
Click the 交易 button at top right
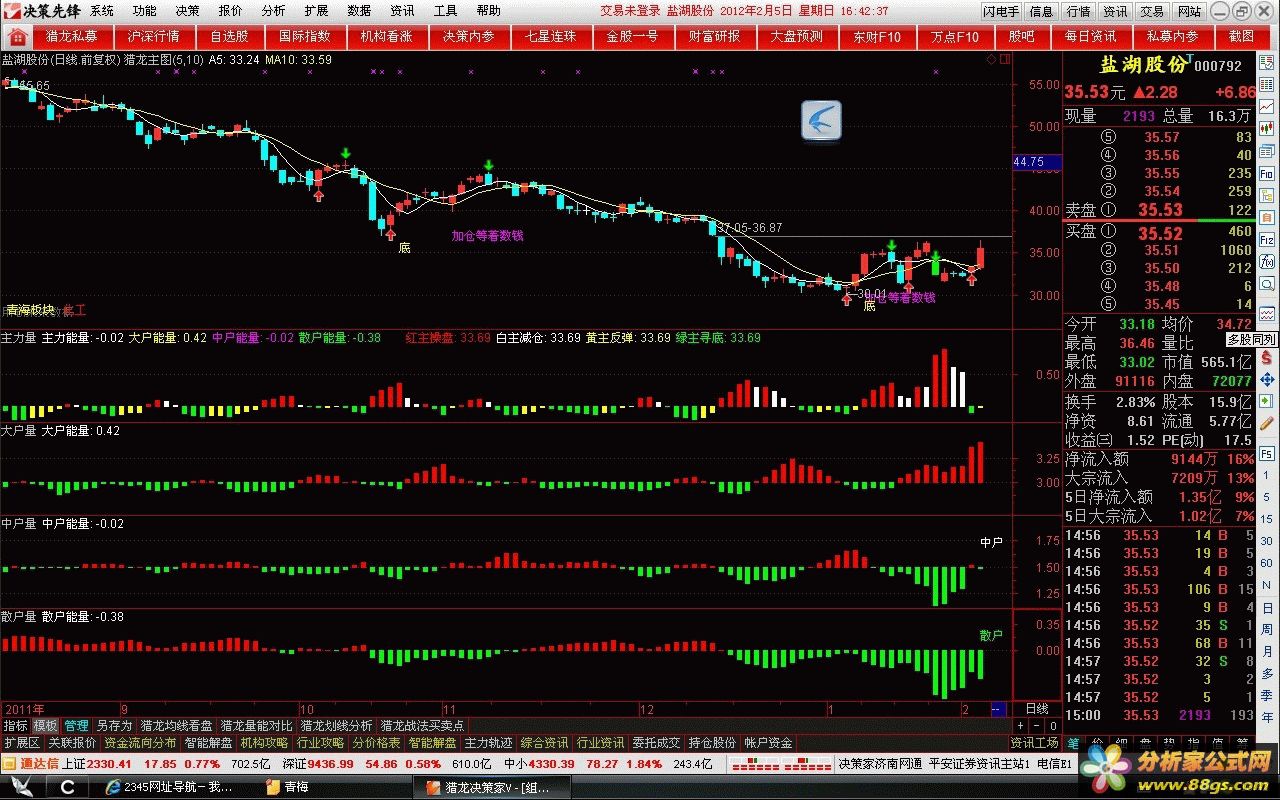pos(1153,11)
